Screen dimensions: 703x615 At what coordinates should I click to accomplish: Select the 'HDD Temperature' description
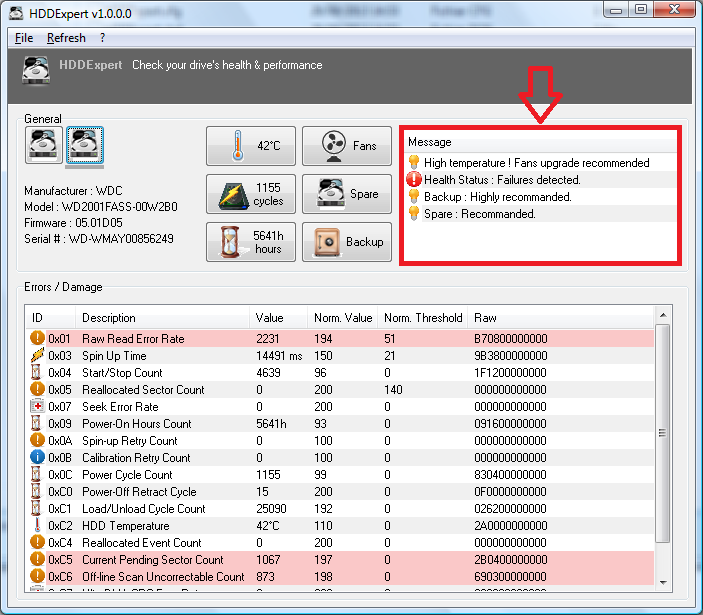(126, 526)
